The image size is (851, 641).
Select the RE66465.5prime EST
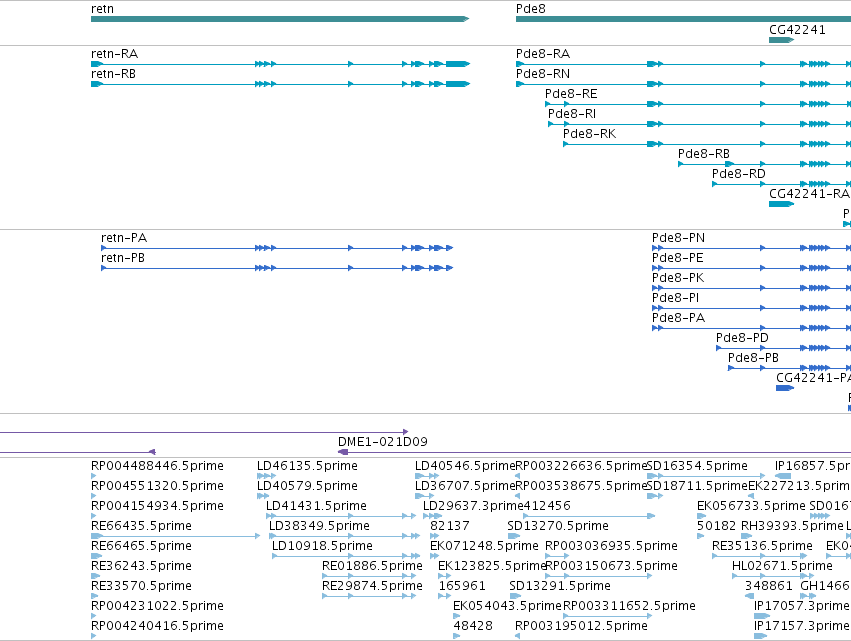97,556
